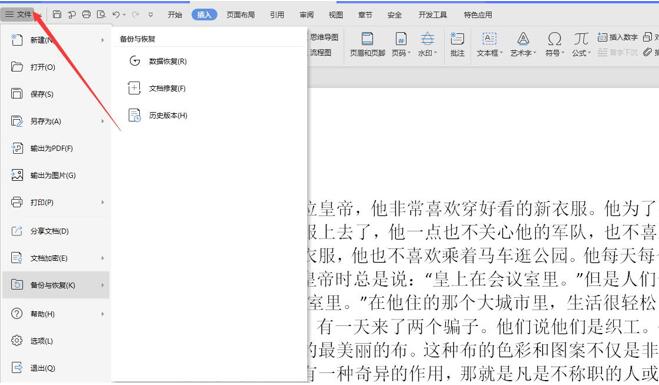Open the 特色应用 tab
This screenshot has width=659, height=385.
tap(478, 15)
